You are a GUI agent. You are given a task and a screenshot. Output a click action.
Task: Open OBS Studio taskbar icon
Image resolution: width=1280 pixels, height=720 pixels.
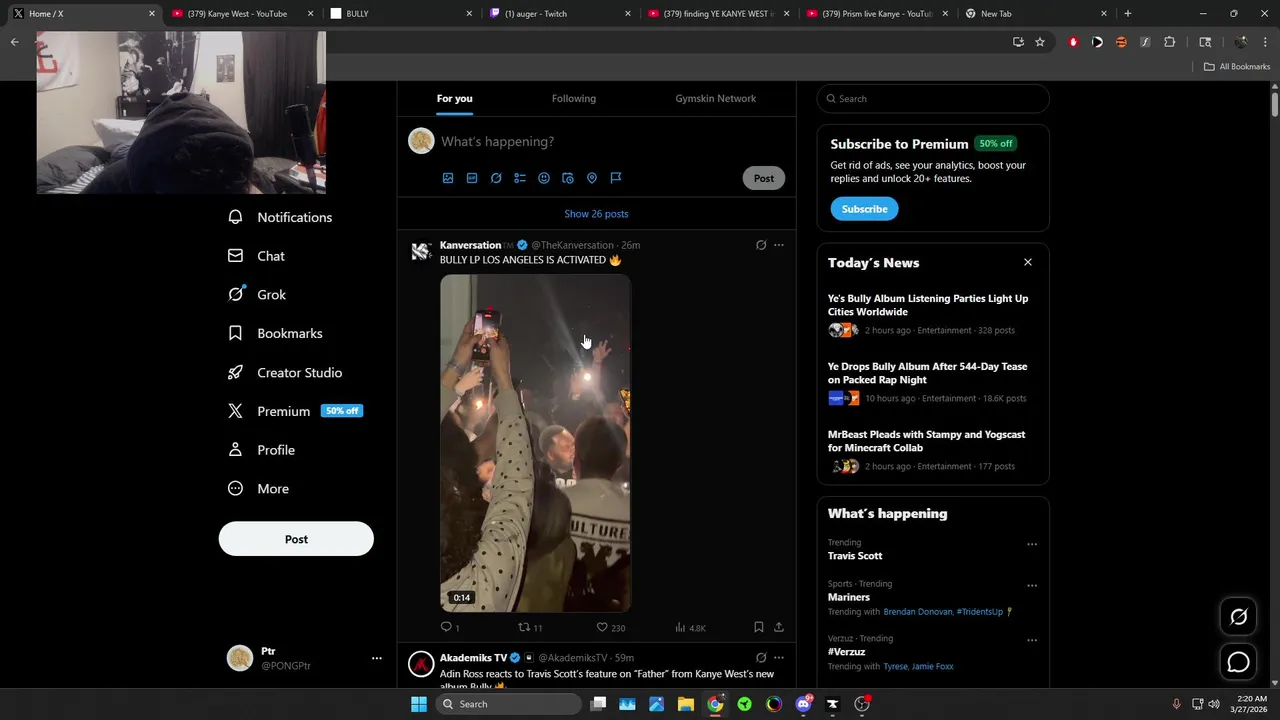pyautogui.click(x=862, y=704)
